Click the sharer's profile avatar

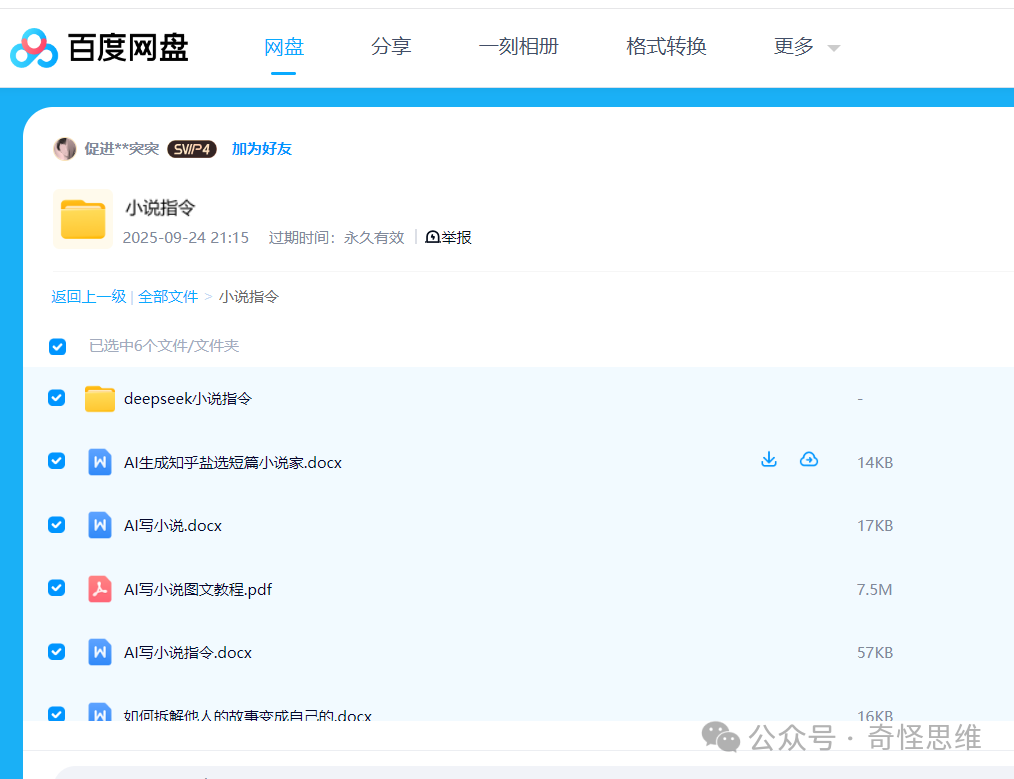click(x=65, y=148)
